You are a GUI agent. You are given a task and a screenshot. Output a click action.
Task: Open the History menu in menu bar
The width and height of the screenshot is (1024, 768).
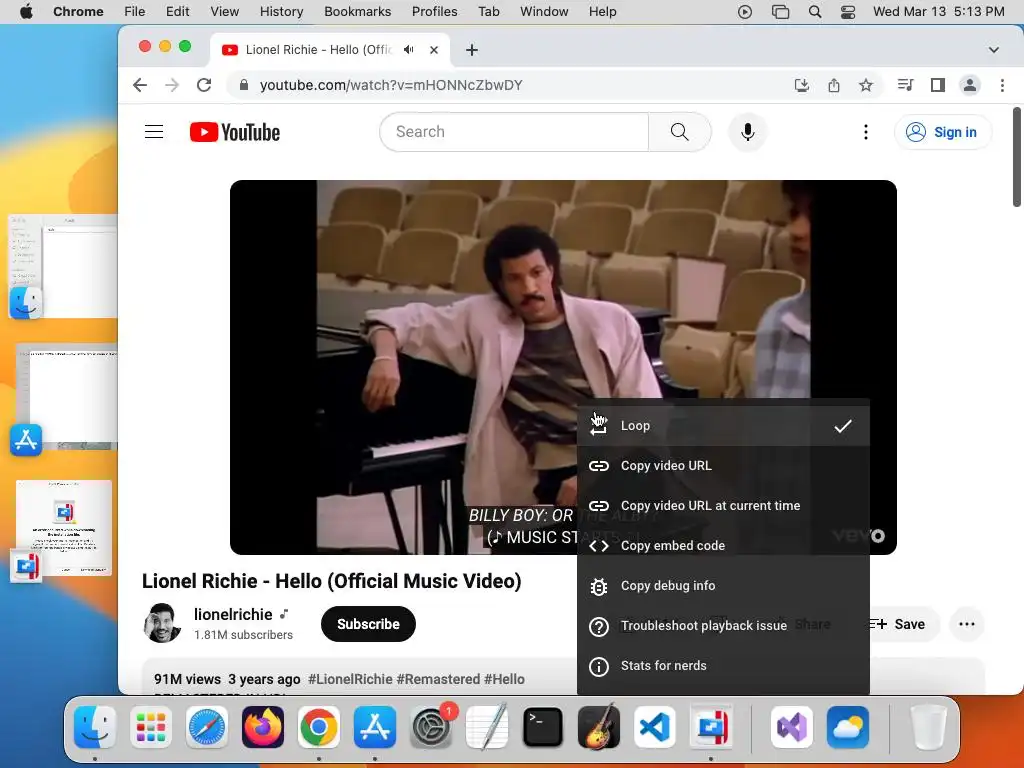[x=281, y=12]
